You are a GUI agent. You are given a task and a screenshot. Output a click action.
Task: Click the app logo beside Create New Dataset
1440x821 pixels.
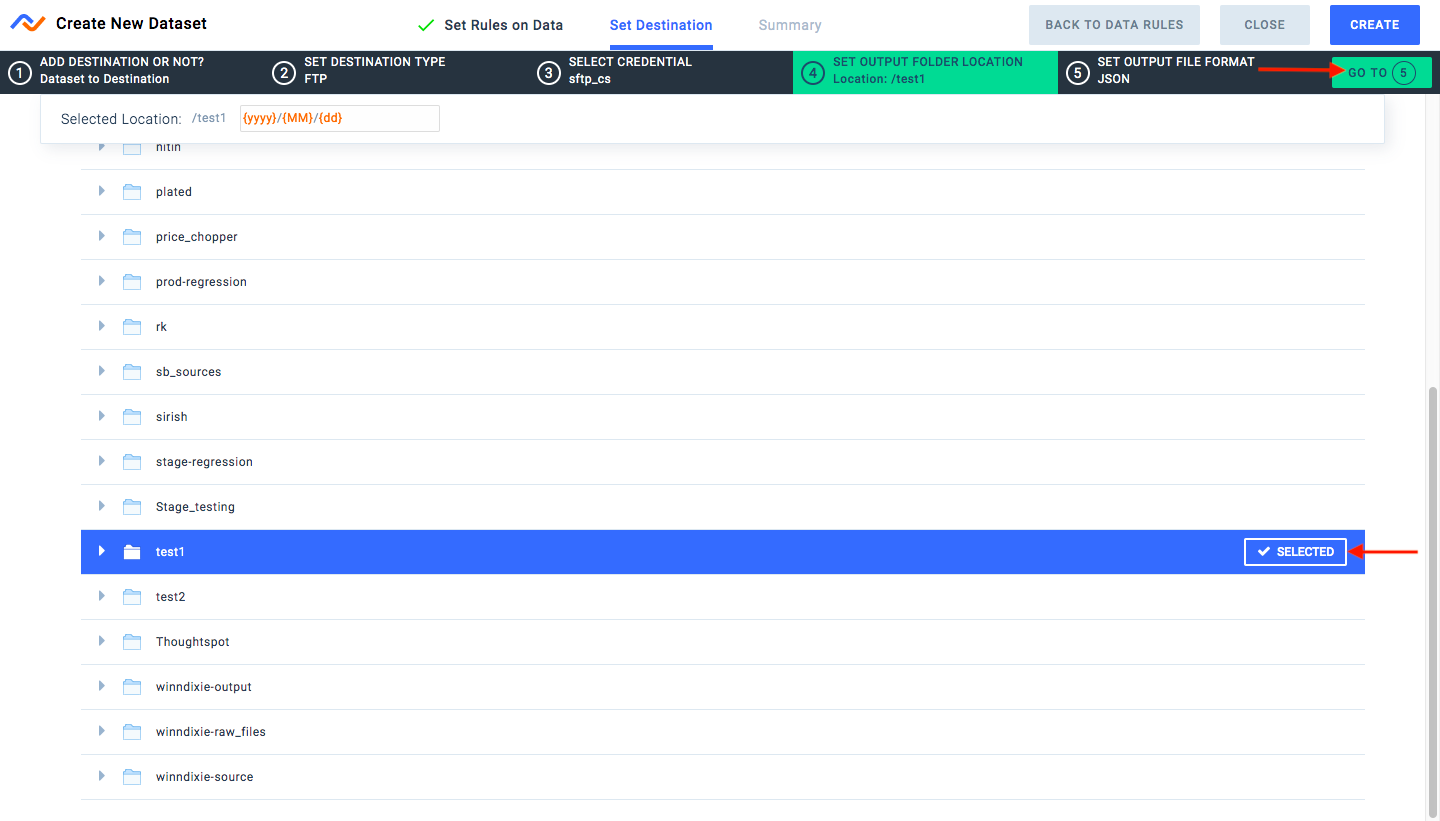point(28,23)
